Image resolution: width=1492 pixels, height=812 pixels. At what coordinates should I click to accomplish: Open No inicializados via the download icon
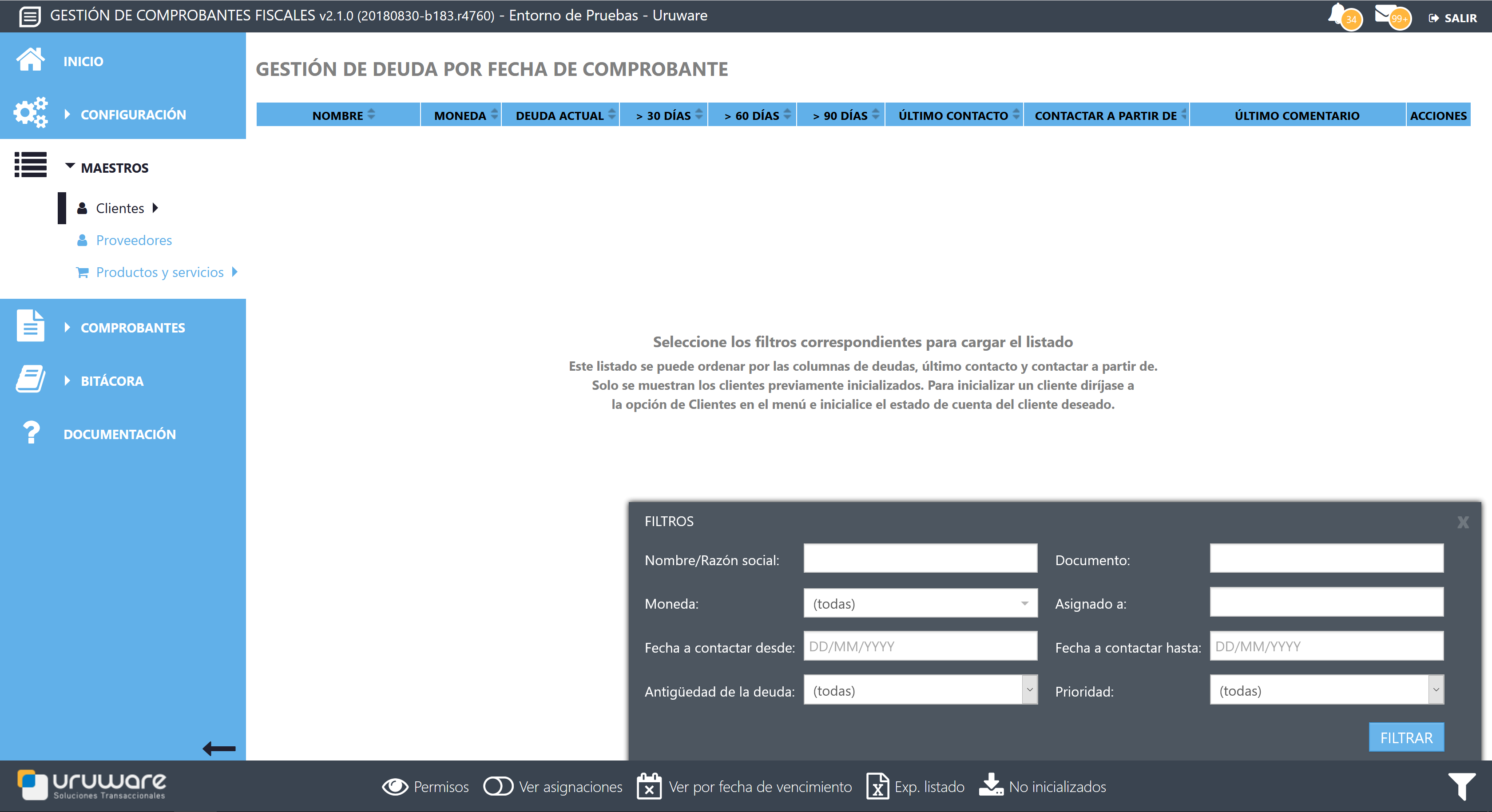coord(992,787)
